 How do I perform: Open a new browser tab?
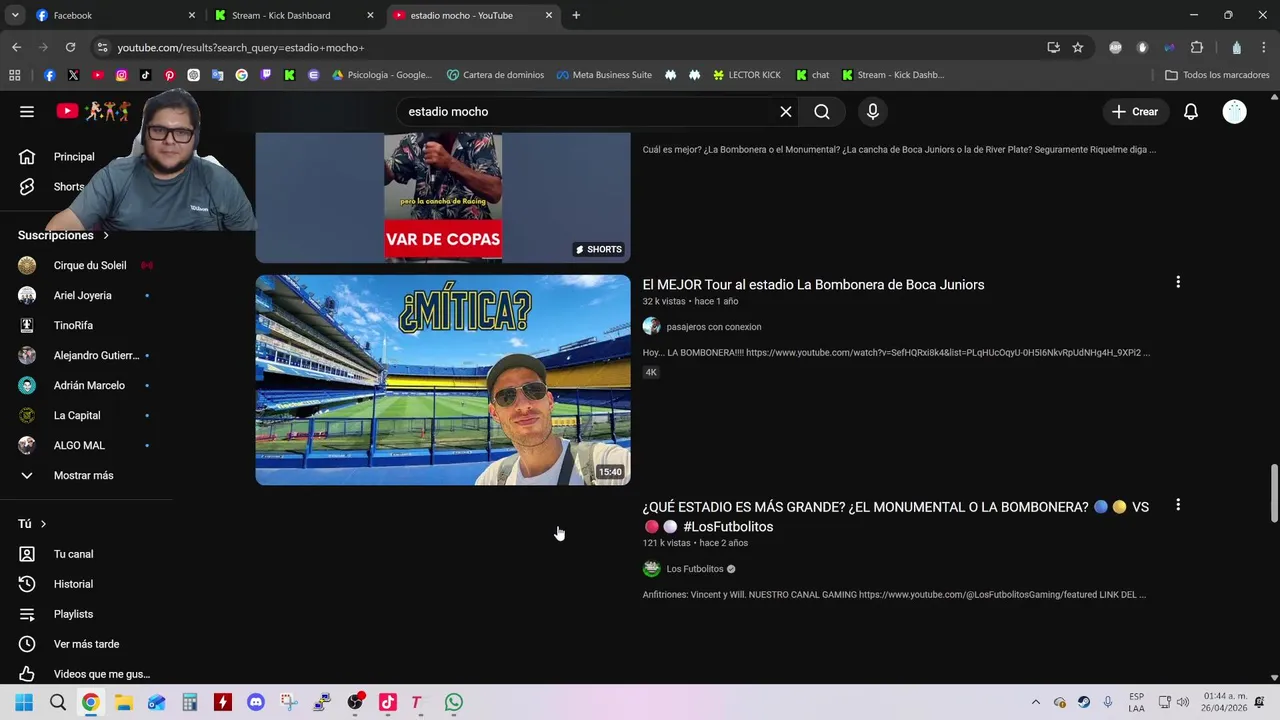576,15
